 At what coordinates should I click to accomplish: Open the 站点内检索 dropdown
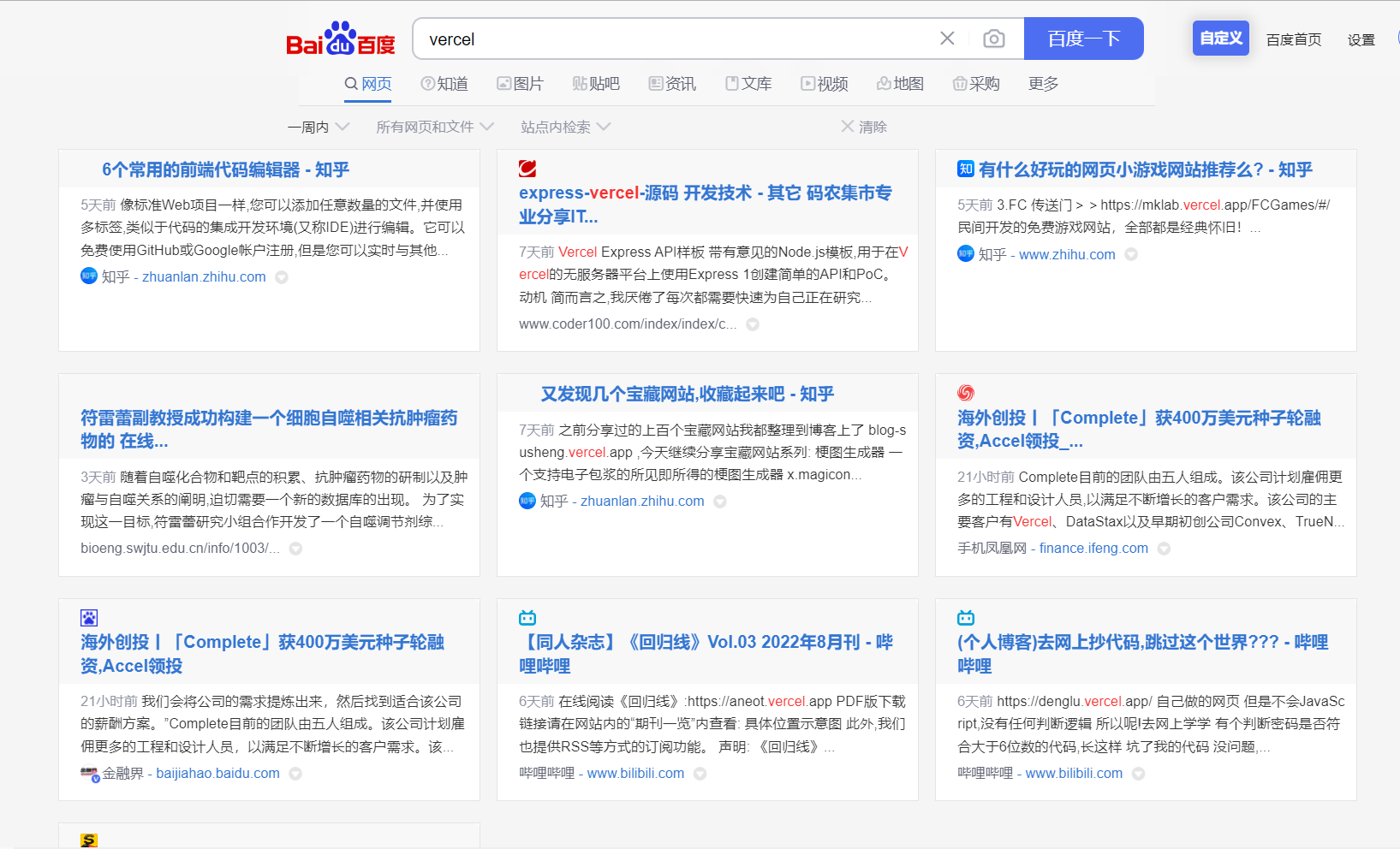[564, 126]
